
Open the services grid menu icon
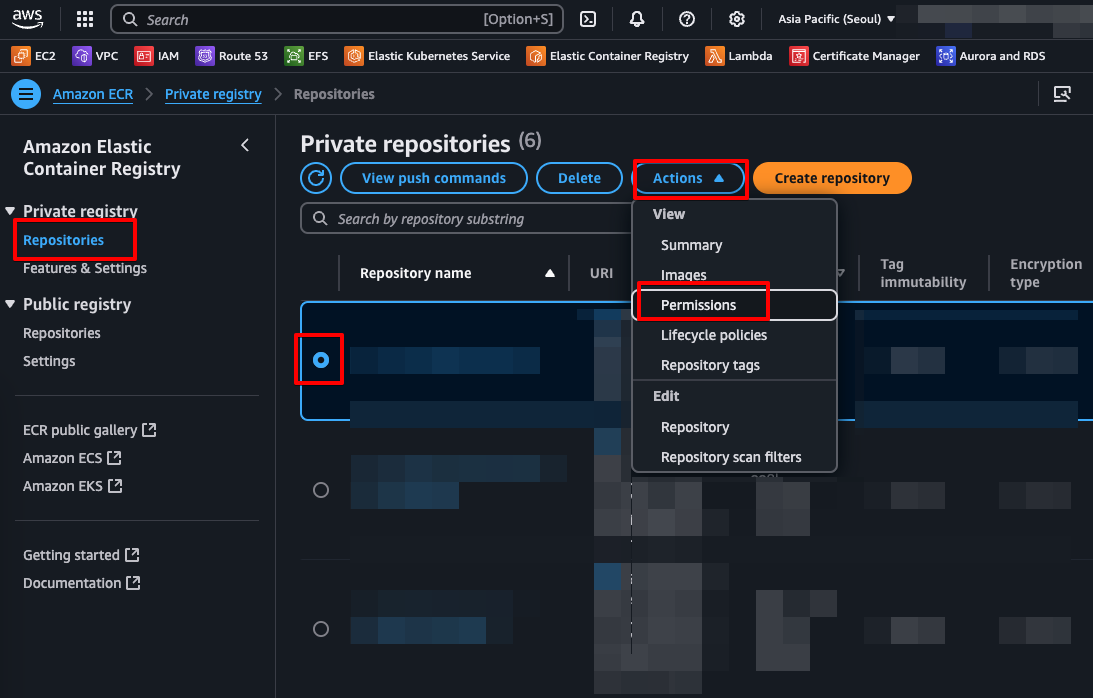(x=85, y=20)
